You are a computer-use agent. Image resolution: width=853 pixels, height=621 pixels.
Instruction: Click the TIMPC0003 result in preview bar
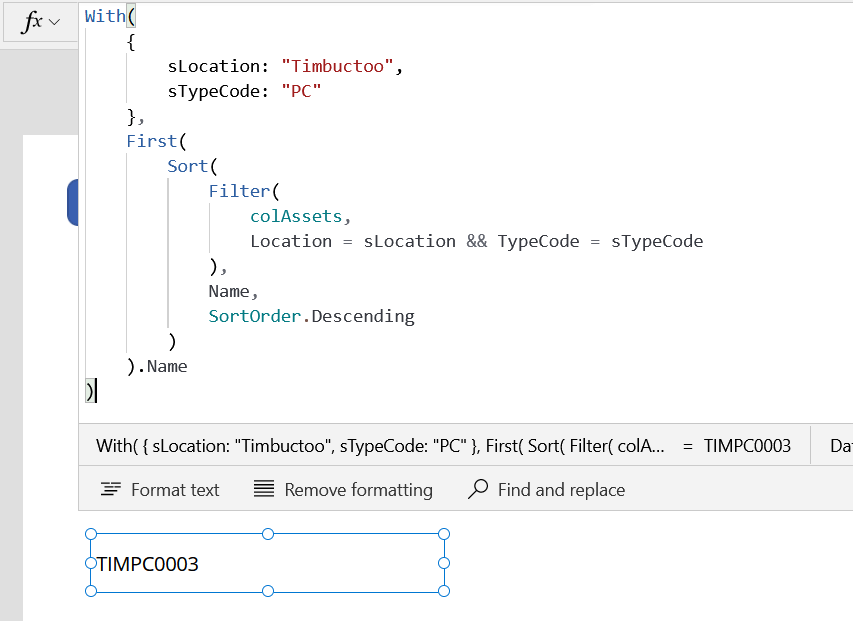coord(747,446)
